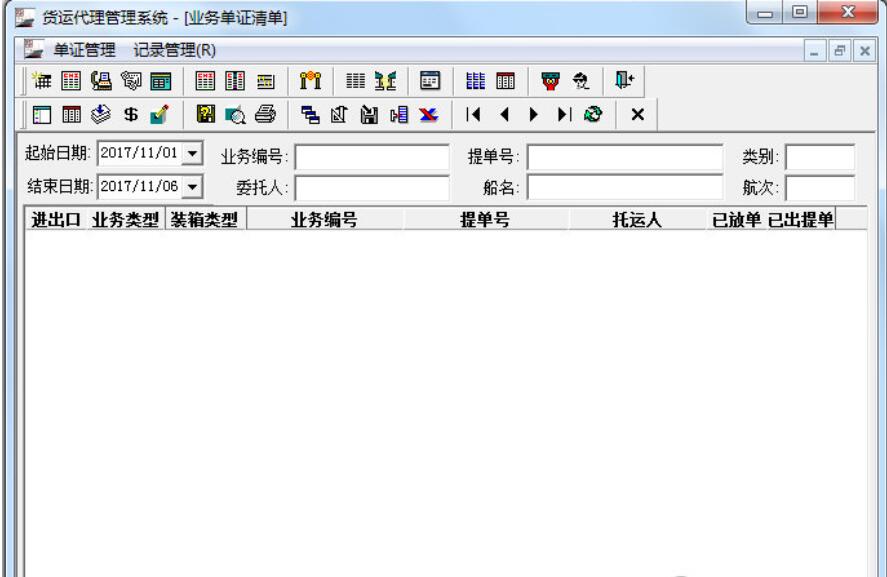
Task: Jump to first record using leftmost arrow icon
Action: click(474, 114)
